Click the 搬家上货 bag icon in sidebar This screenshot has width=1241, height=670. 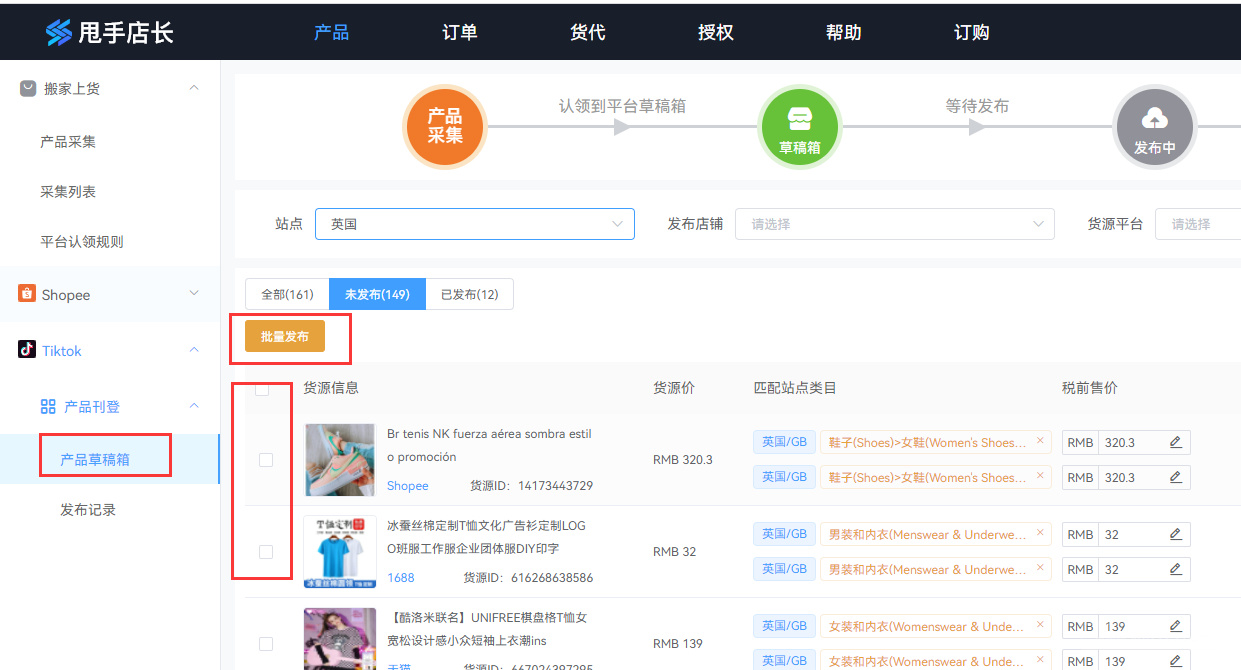(x=28, y=88)
